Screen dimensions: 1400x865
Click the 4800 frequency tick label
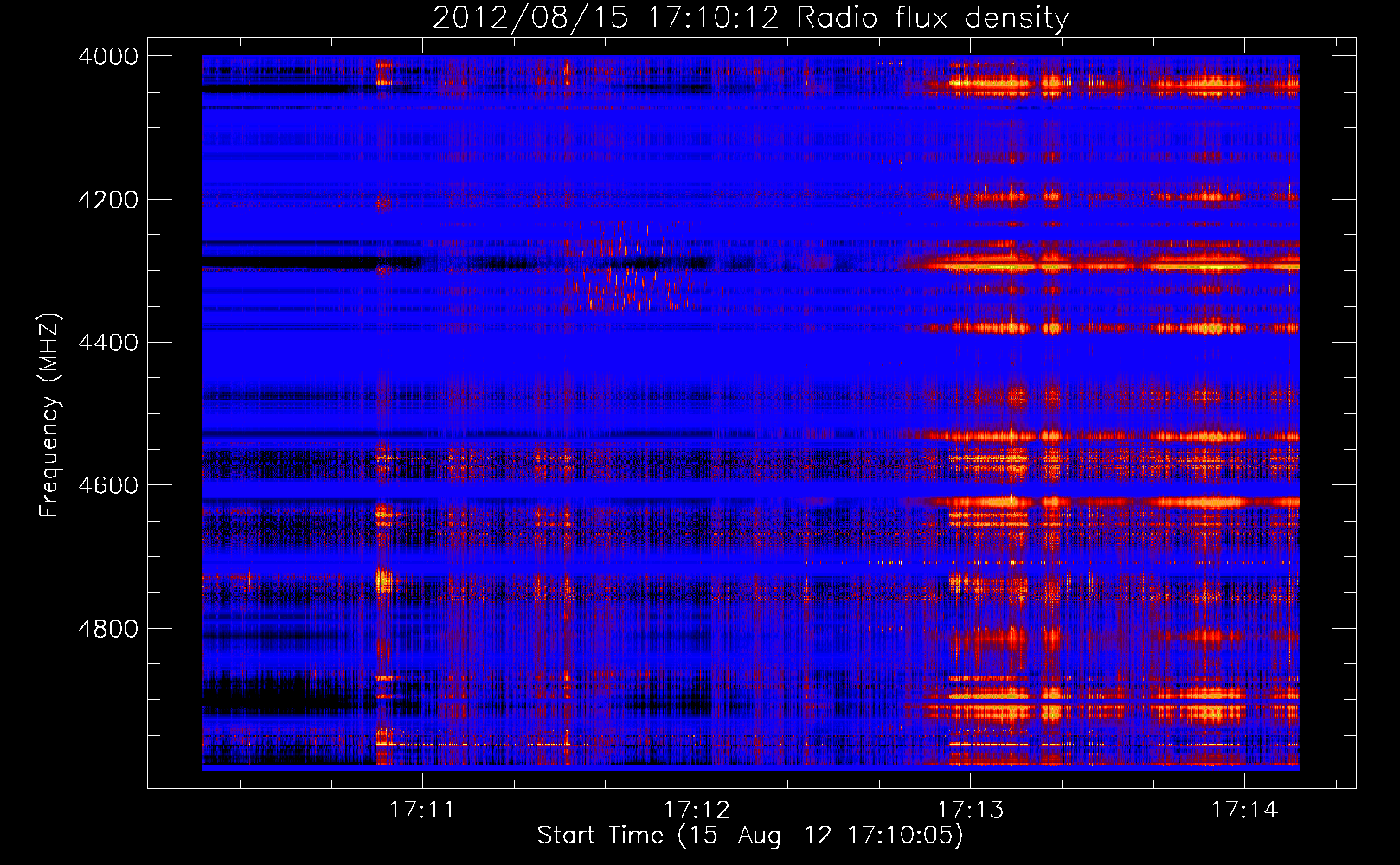click(x=108, y=629)
